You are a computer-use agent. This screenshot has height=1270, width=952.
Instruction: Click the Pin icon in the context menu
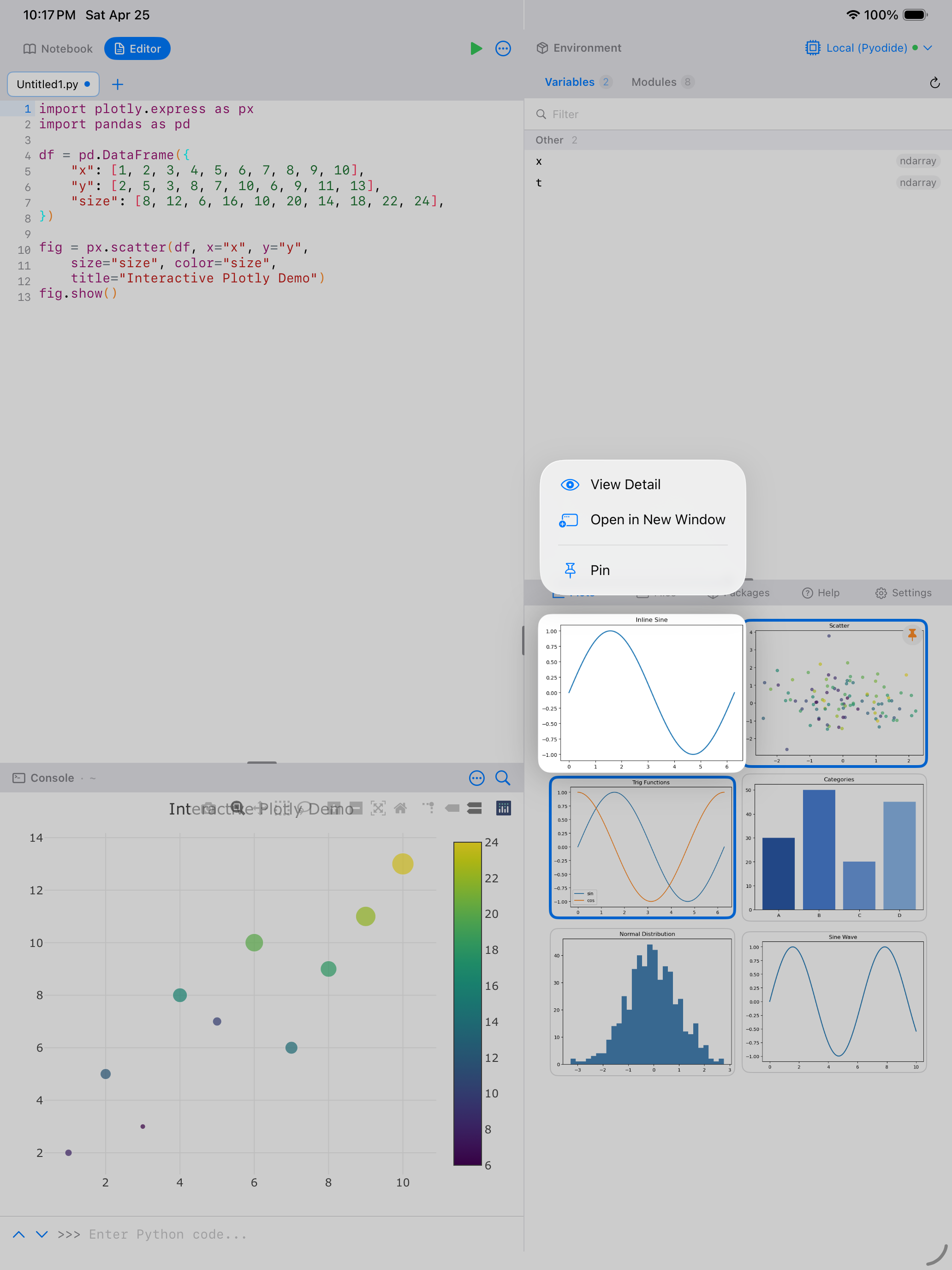click(570, 570)
